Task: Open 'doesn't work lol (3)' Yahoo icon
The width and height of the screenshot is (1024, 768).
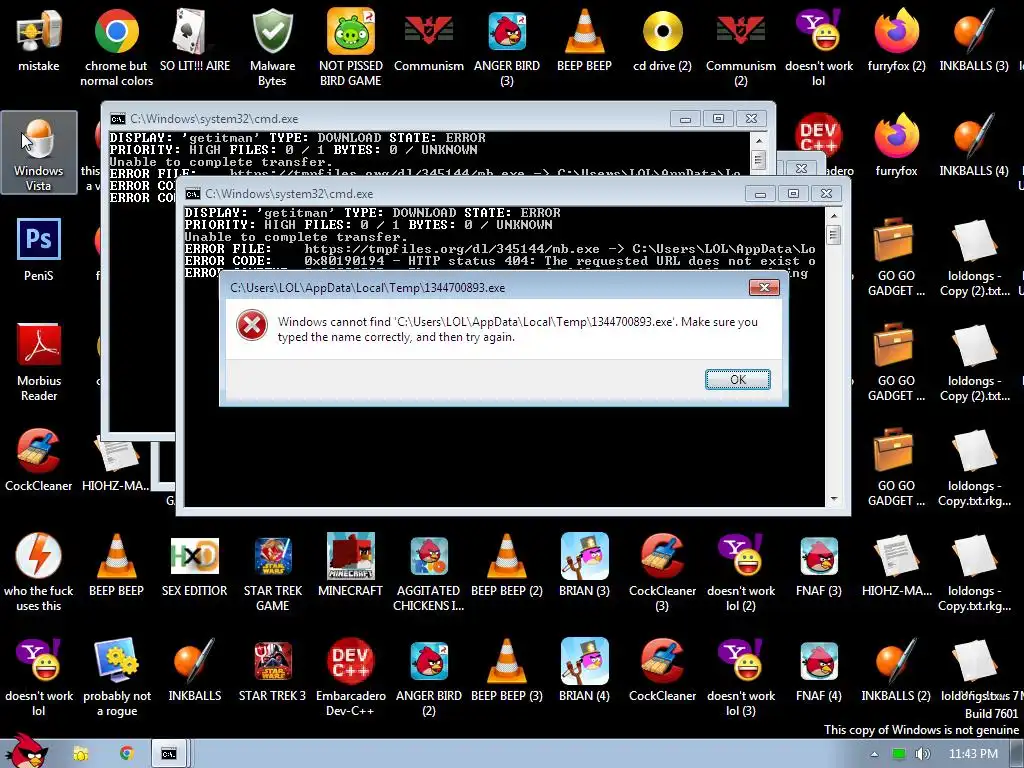Action: (x=741, y=678)
